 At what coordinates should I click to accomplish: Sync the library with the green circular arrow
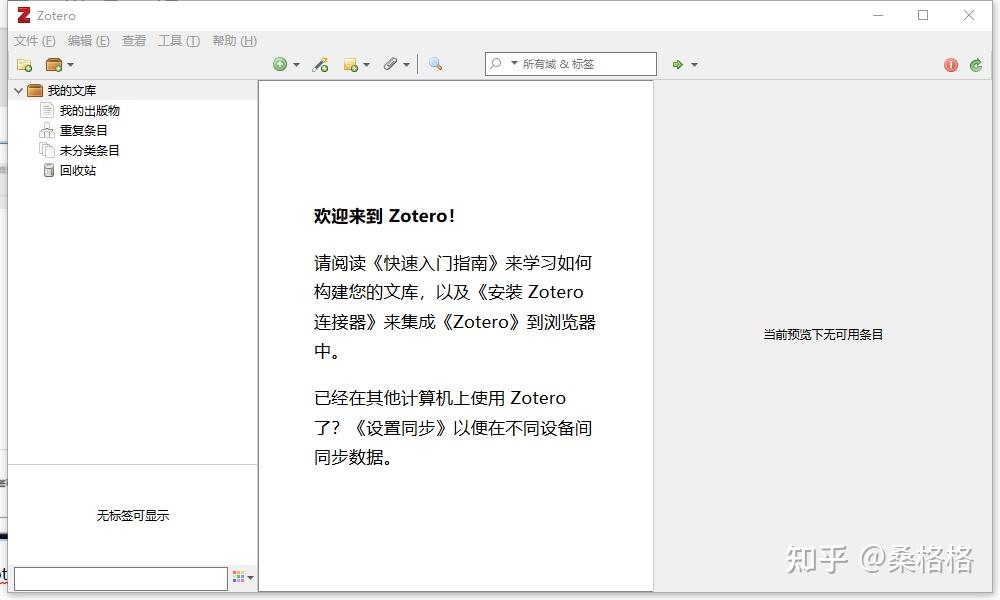click(x=975, y=64)
